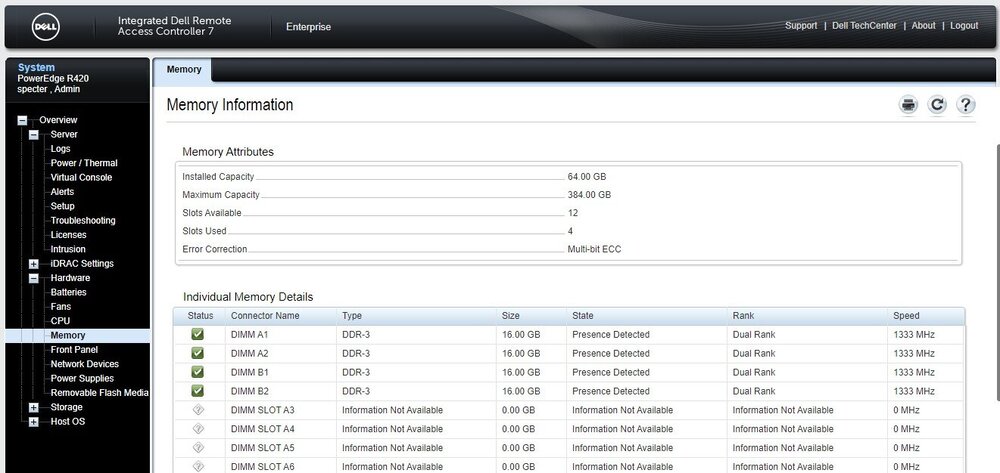Select the Memory tab
Viewport: 1000px width, 473px height.
[x=184, y=70]
